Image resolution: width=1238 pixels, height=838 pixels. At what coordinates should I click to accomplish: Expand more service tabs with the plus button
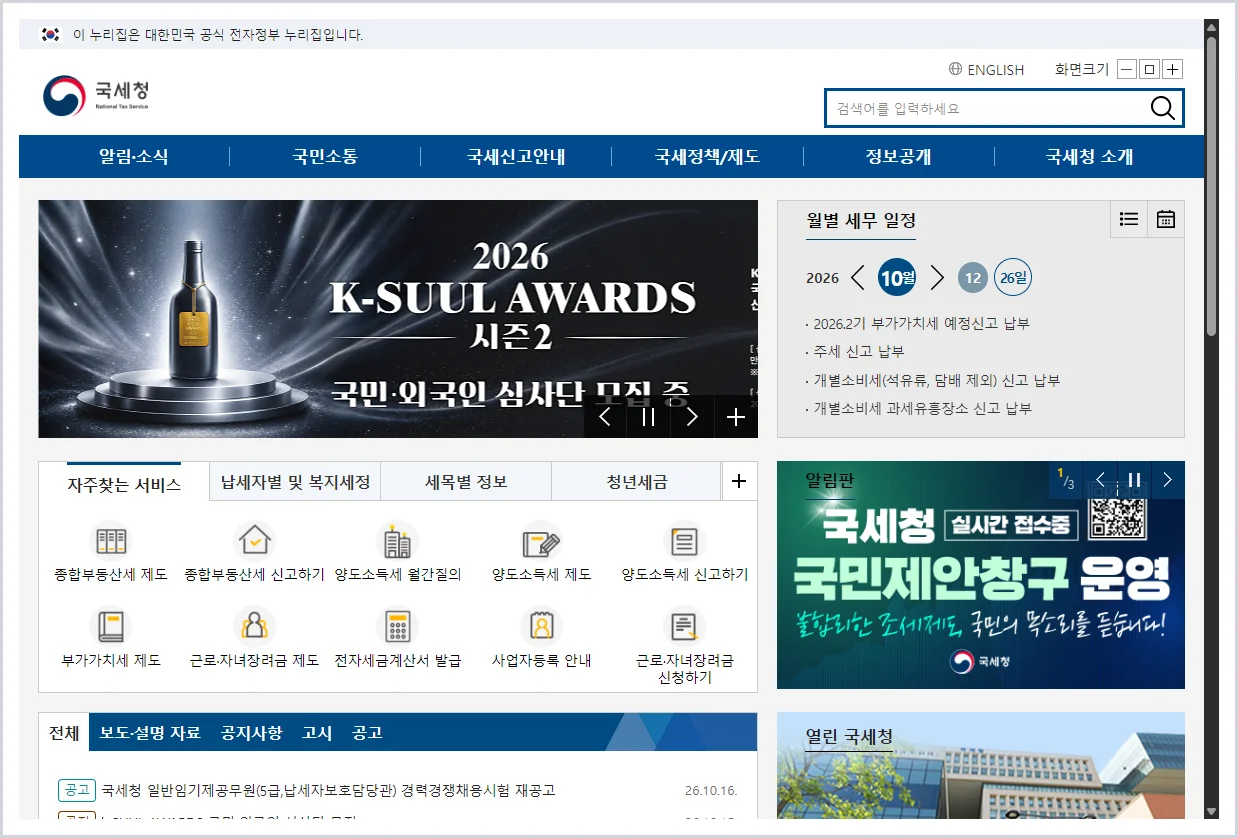click(739, 481)
